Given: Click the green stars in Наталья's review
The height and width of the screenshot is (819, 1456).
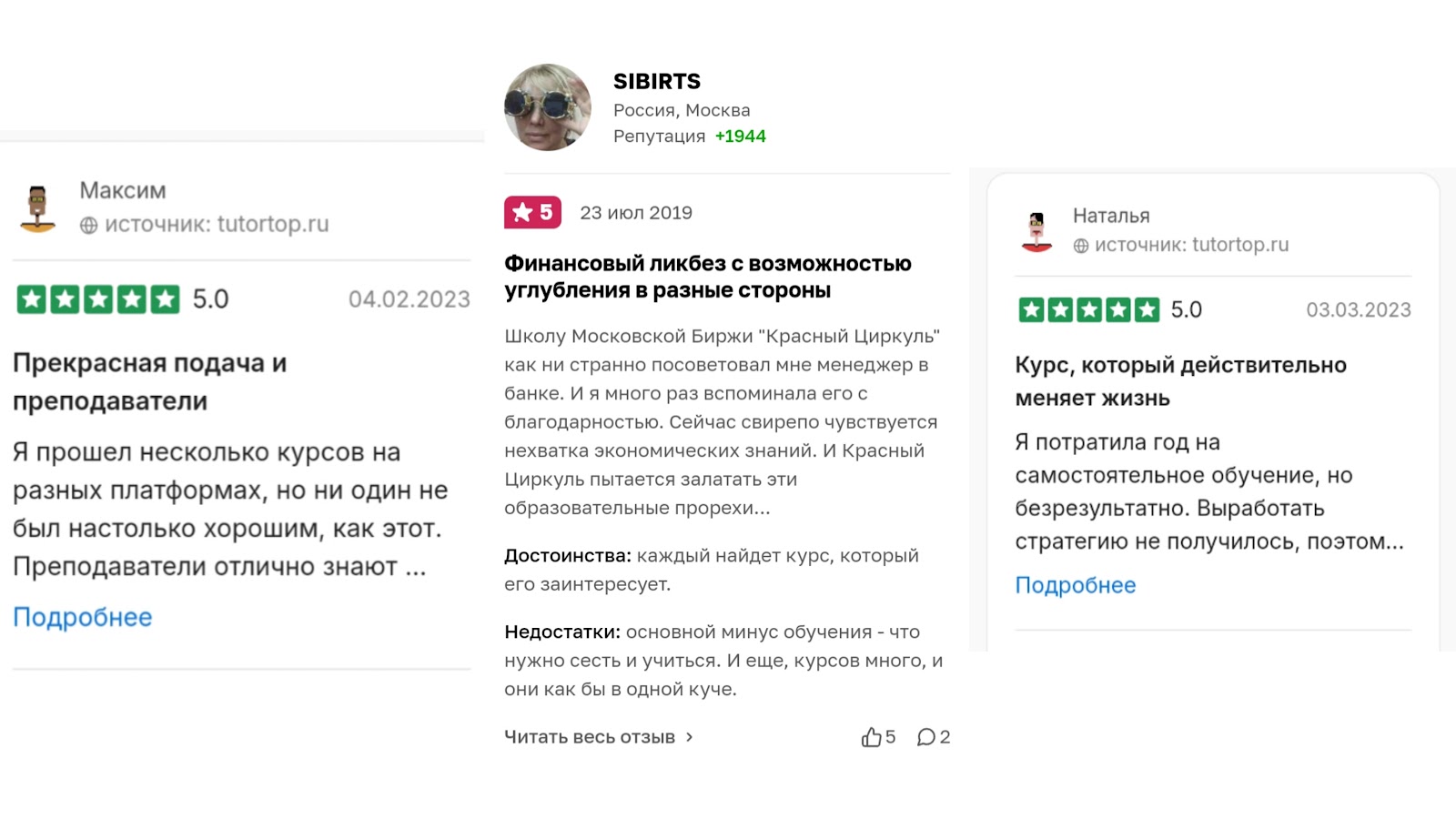Looking at the screenshot, I should (x=1088, y=310).
